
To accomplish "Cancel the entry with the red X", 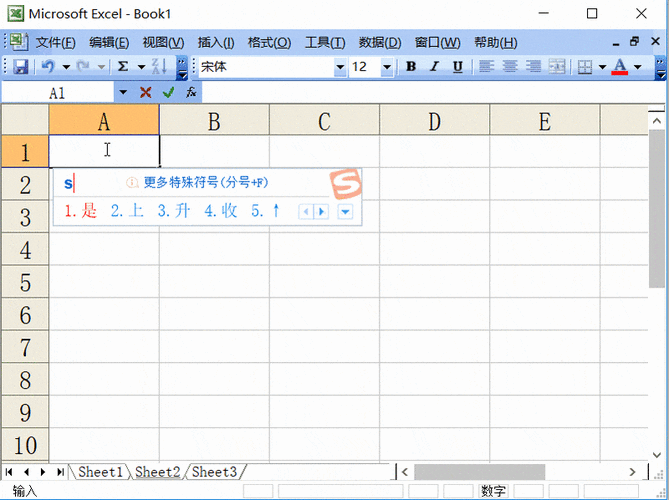I will click(x=145, y=92).
